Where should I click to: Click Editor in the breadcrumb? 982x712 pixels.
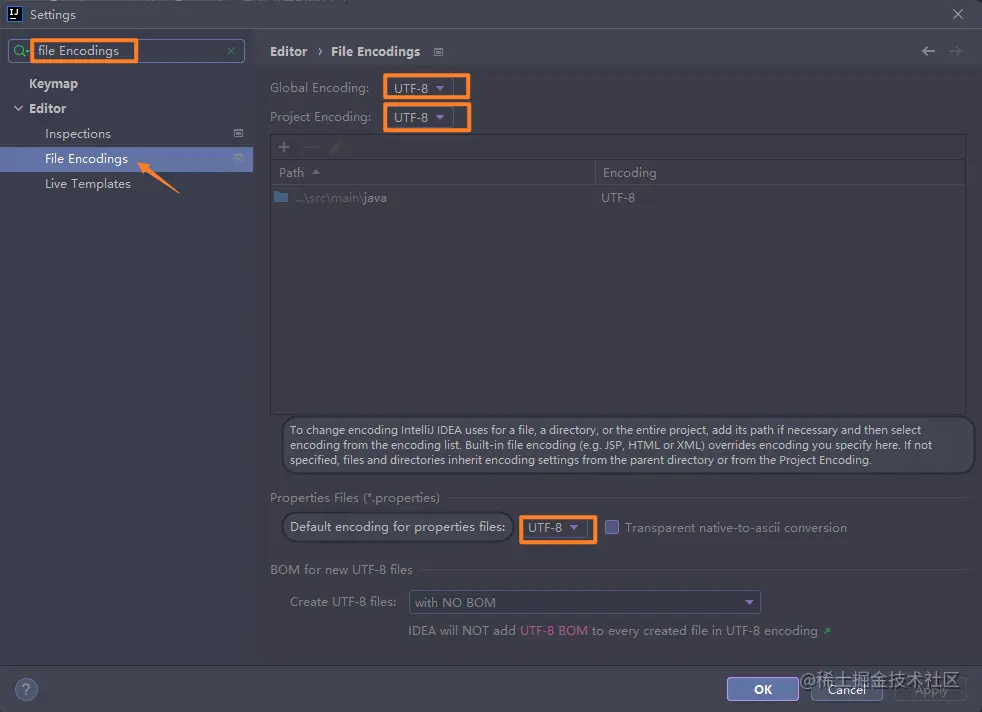pos(289,51)
